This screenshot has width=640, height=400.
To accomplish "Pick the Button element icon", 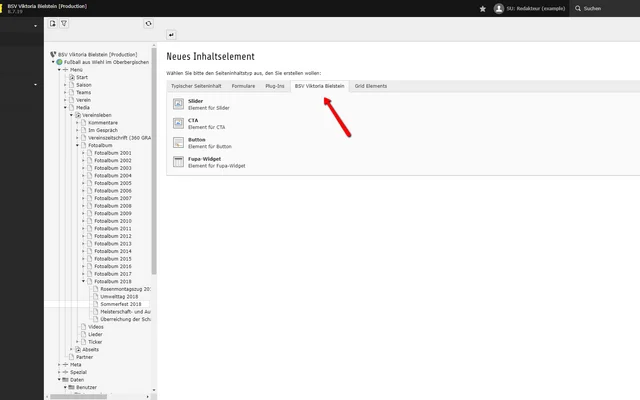I will (x=178, y=141).
